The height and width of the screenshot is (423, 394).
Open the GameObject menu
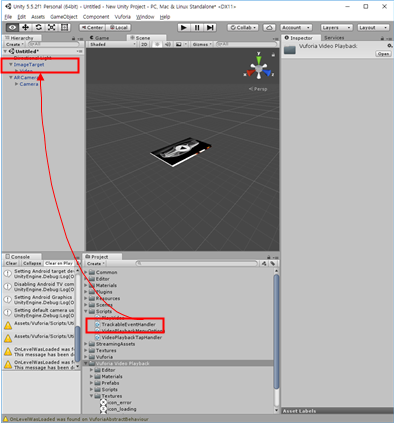(x=64, y=17)
